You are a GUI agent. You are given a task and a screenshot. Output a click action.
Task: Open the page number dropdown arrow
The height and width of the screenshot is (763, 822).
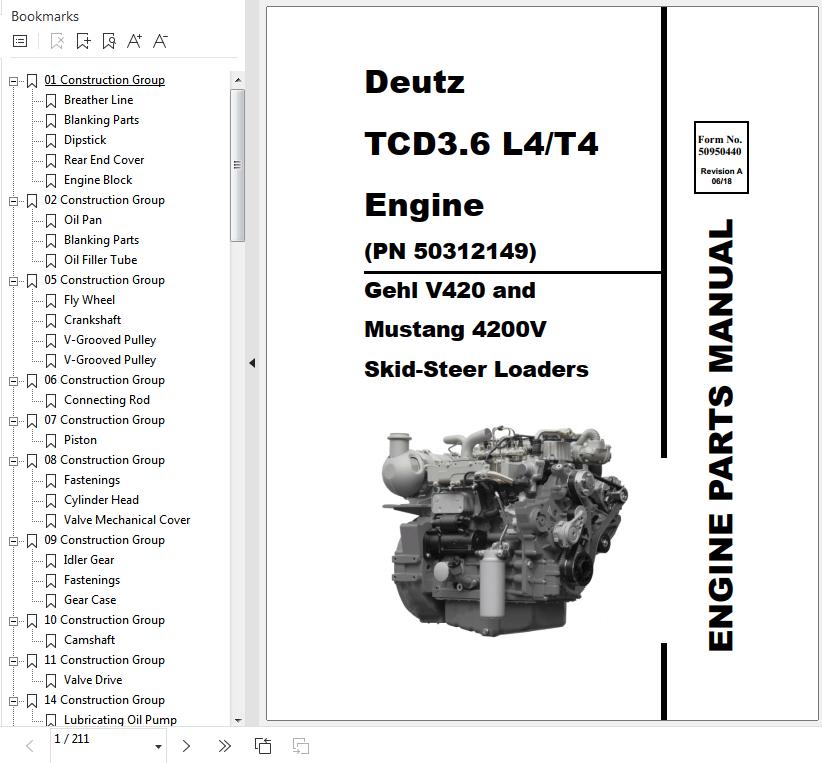point(158,747)
